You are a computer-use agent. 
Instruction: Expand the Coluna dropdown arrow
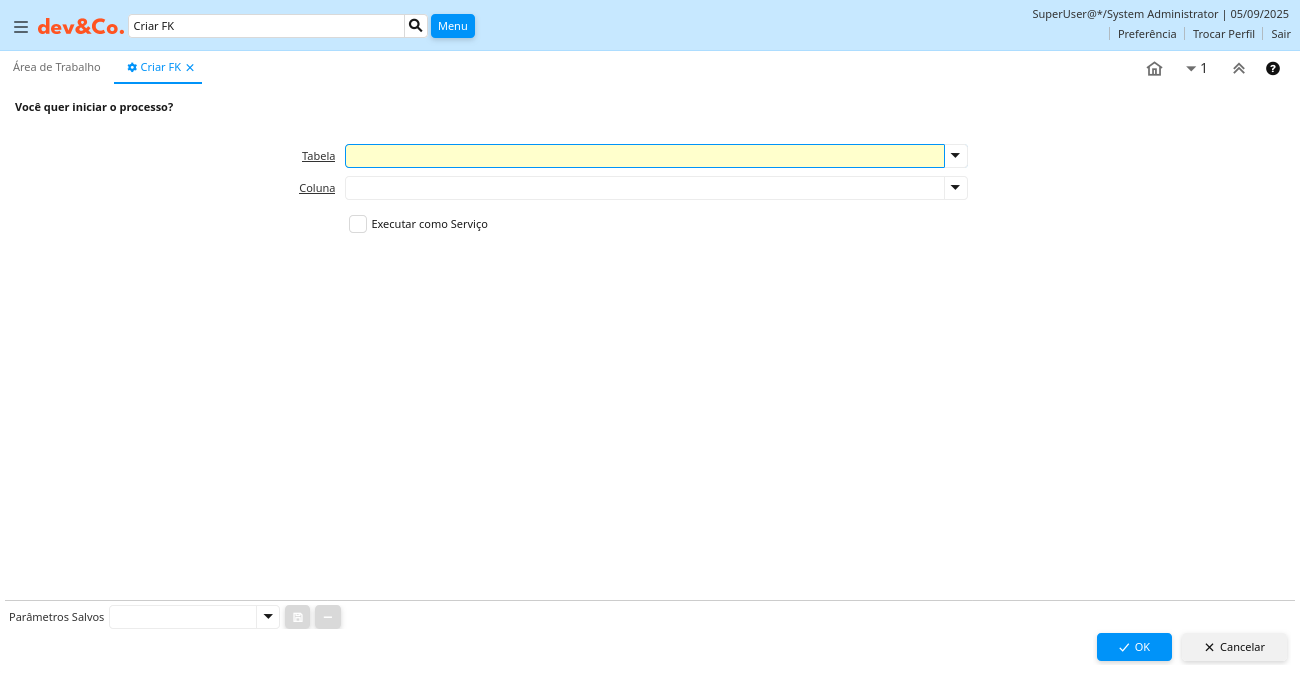pyautogui.click(x=956, y=188)
